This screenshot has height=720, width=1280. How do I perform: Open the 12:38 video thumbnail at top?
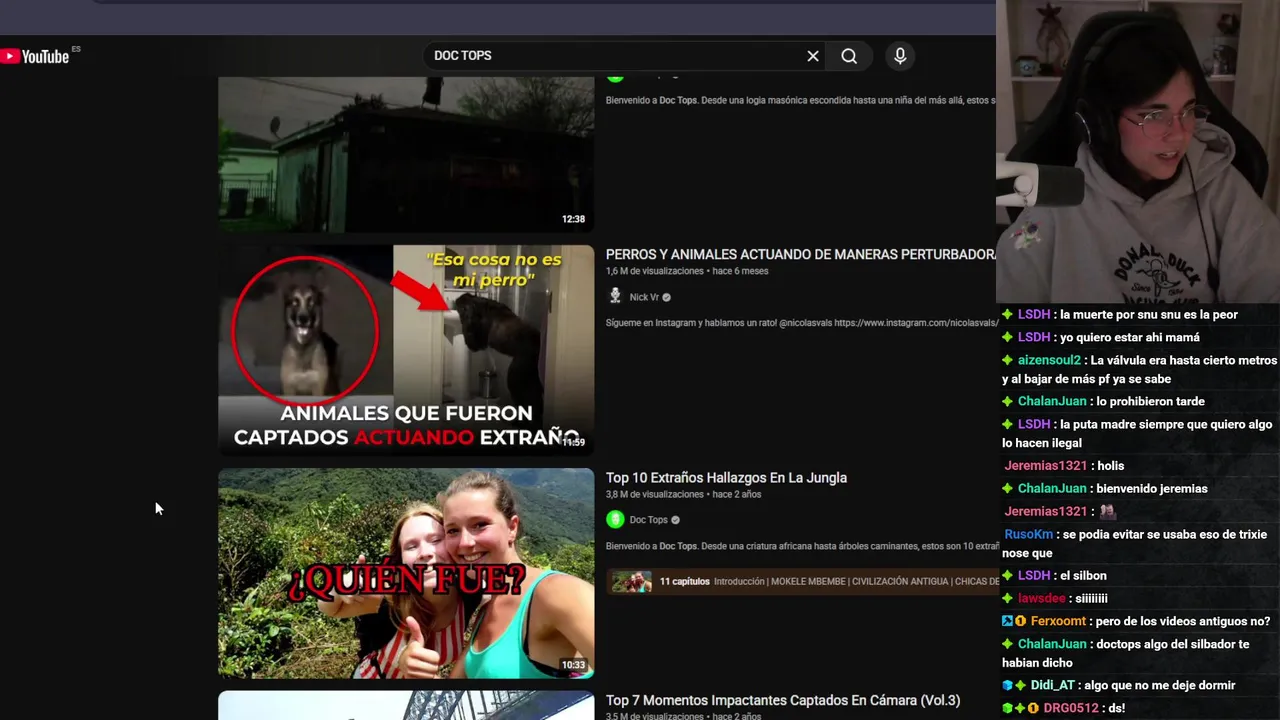(x=406, y=154)
